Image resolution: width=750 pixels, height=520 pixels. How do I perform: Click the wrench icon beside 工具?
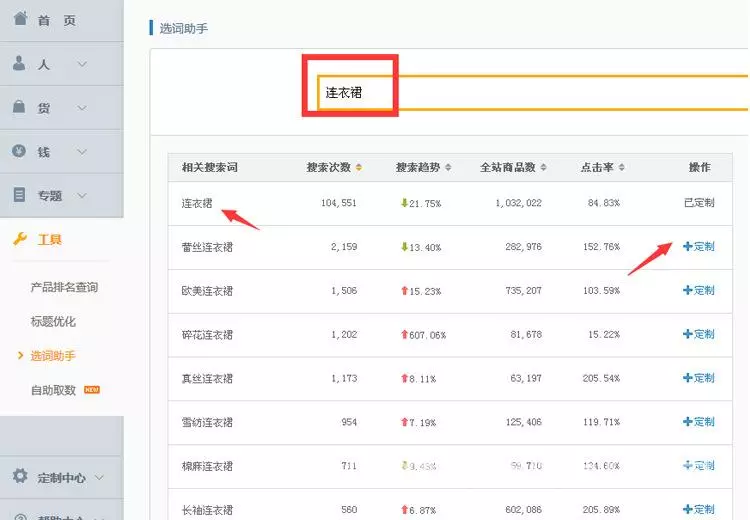pyautogui.click(x=20, y=239)
